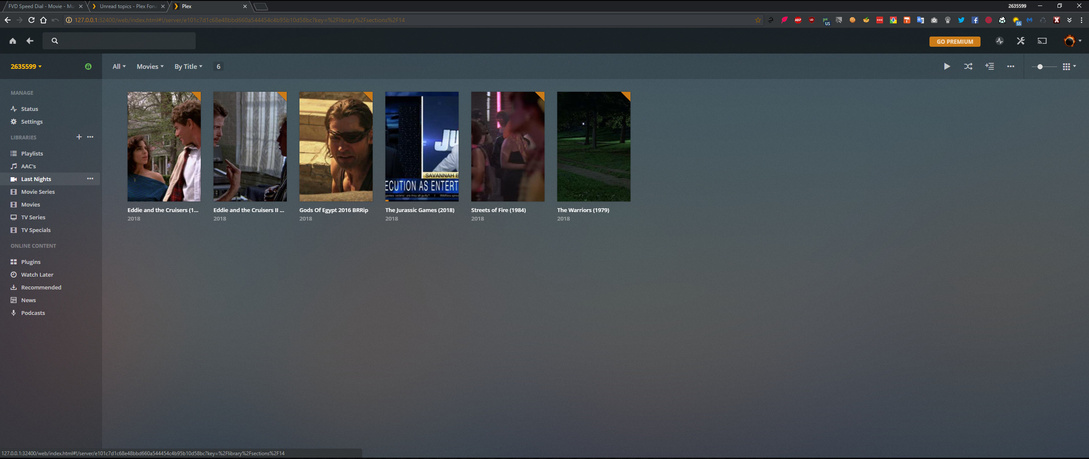The width and height of the screenshot is (1089, 459).
Task: Open Status in the sidebar
Action: tap(50, 109)
